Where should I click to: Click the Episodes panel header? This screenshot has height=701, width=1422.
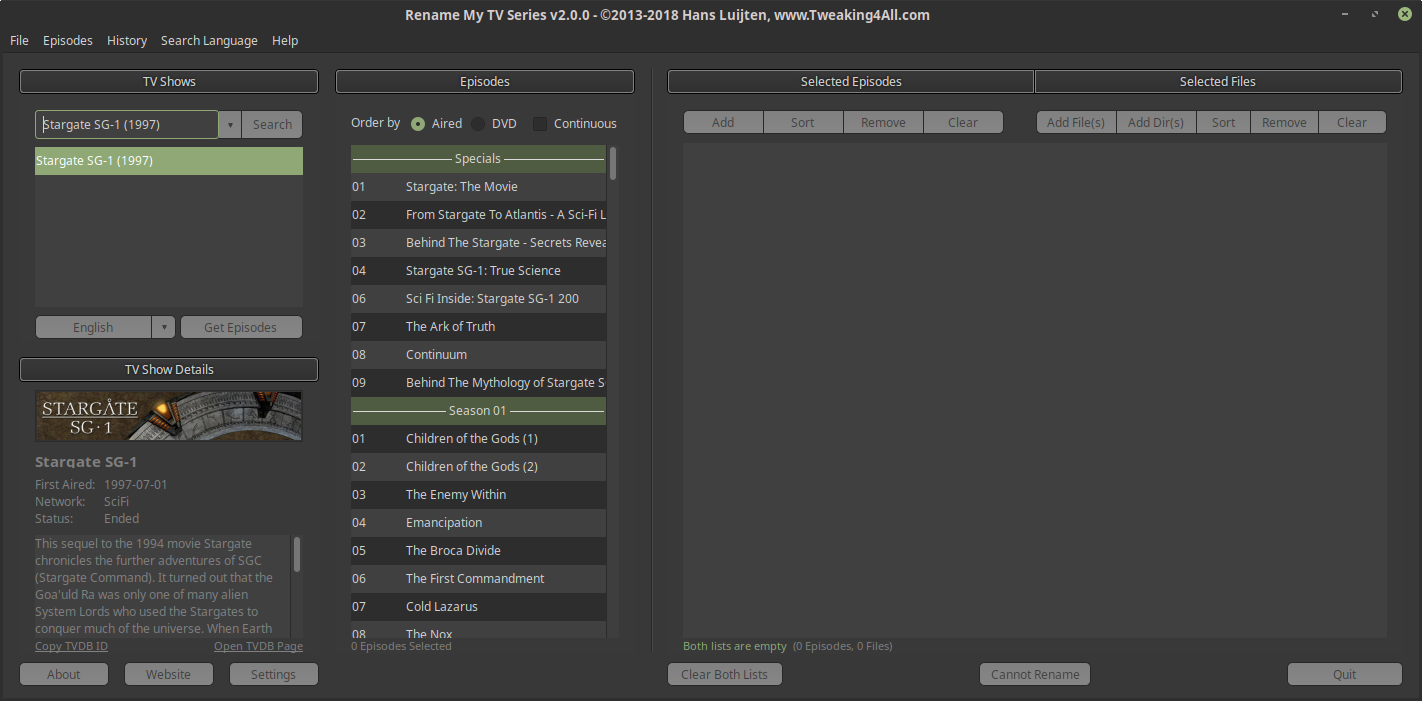tap(485, 81)
